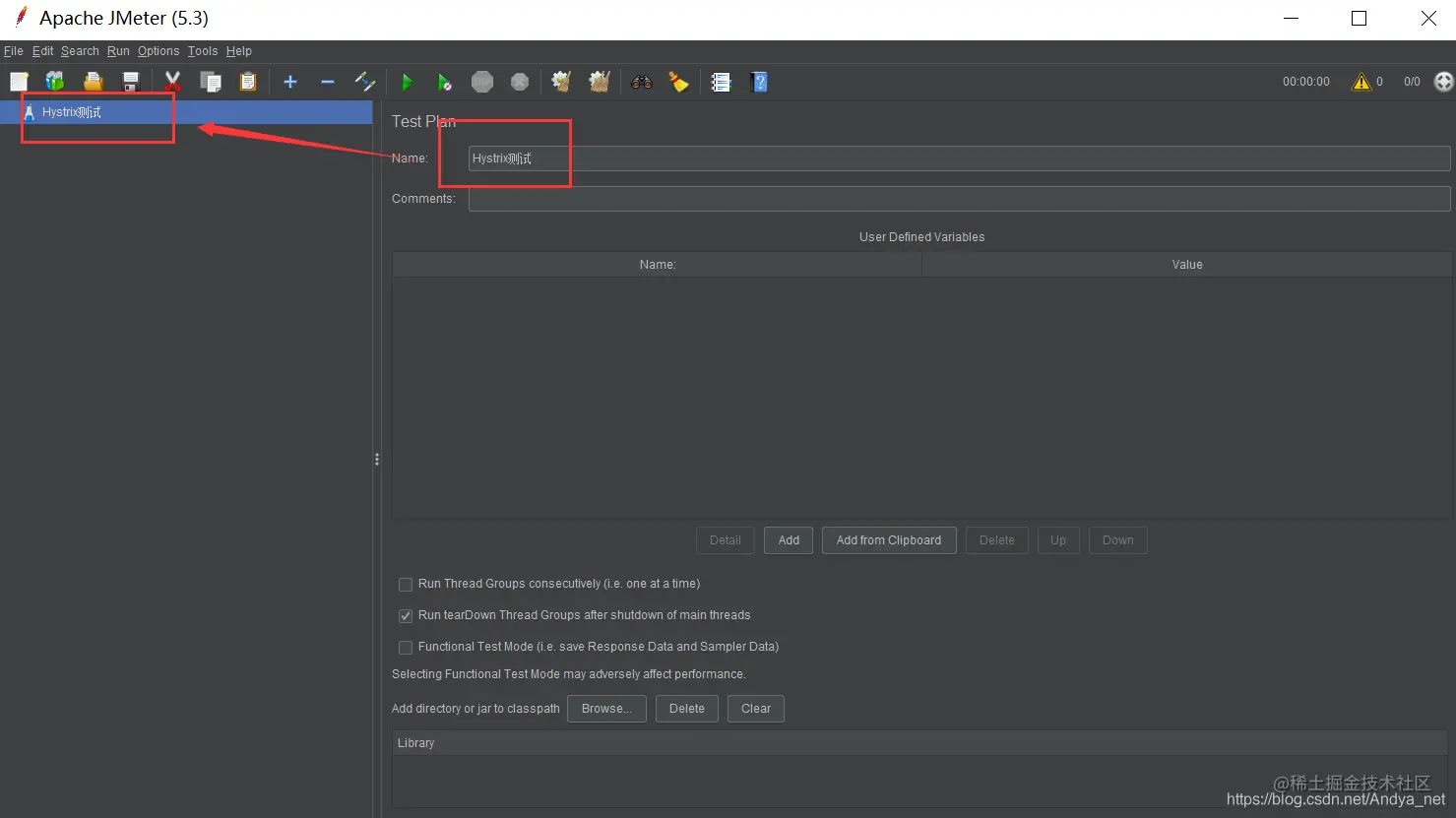Open the Edit menu
The height and width of the screenshot is (818, 1456).
tap(43, 51)
